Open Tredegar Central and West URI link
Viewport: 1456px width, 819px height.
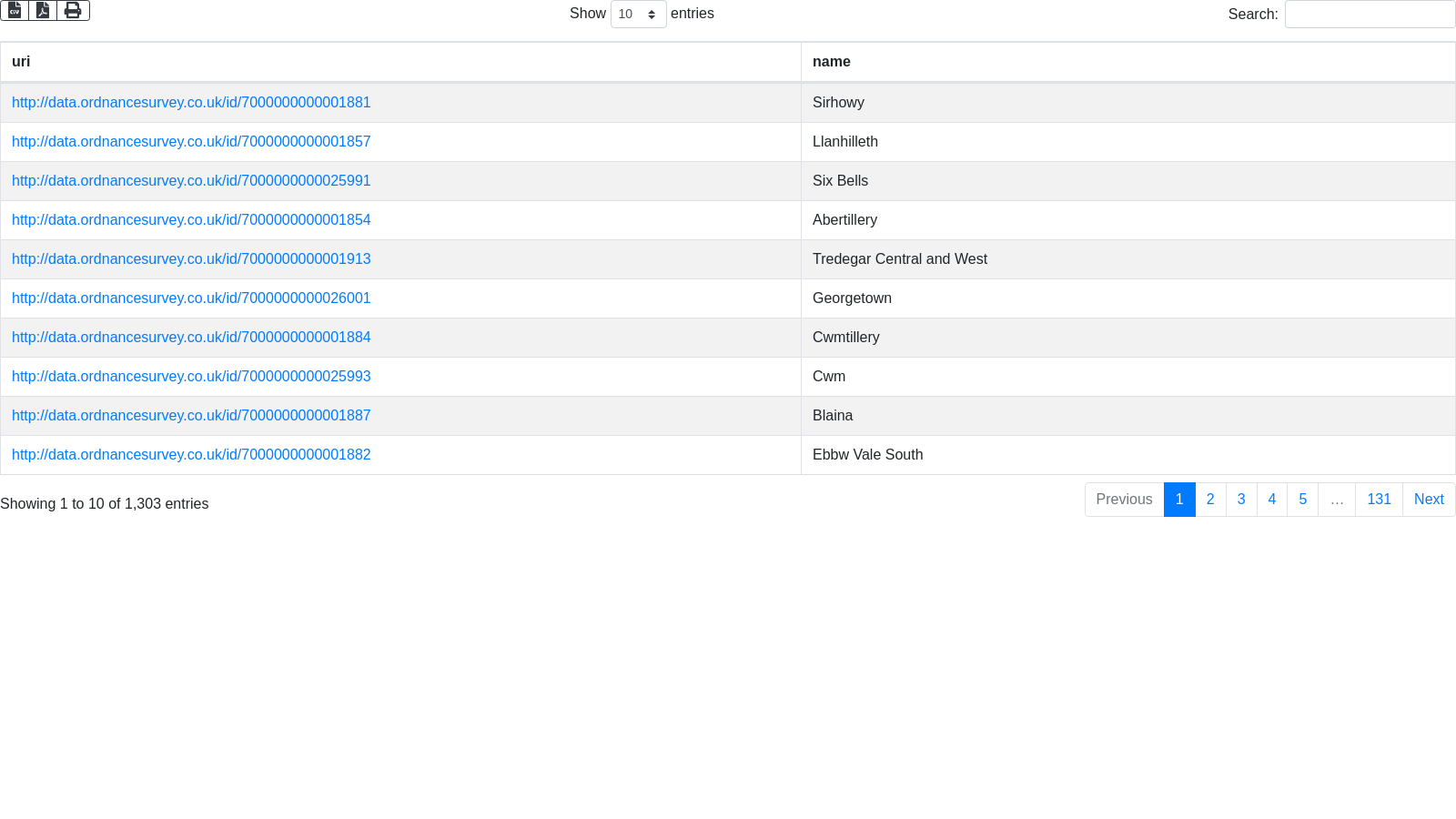[x=191, y=259]
